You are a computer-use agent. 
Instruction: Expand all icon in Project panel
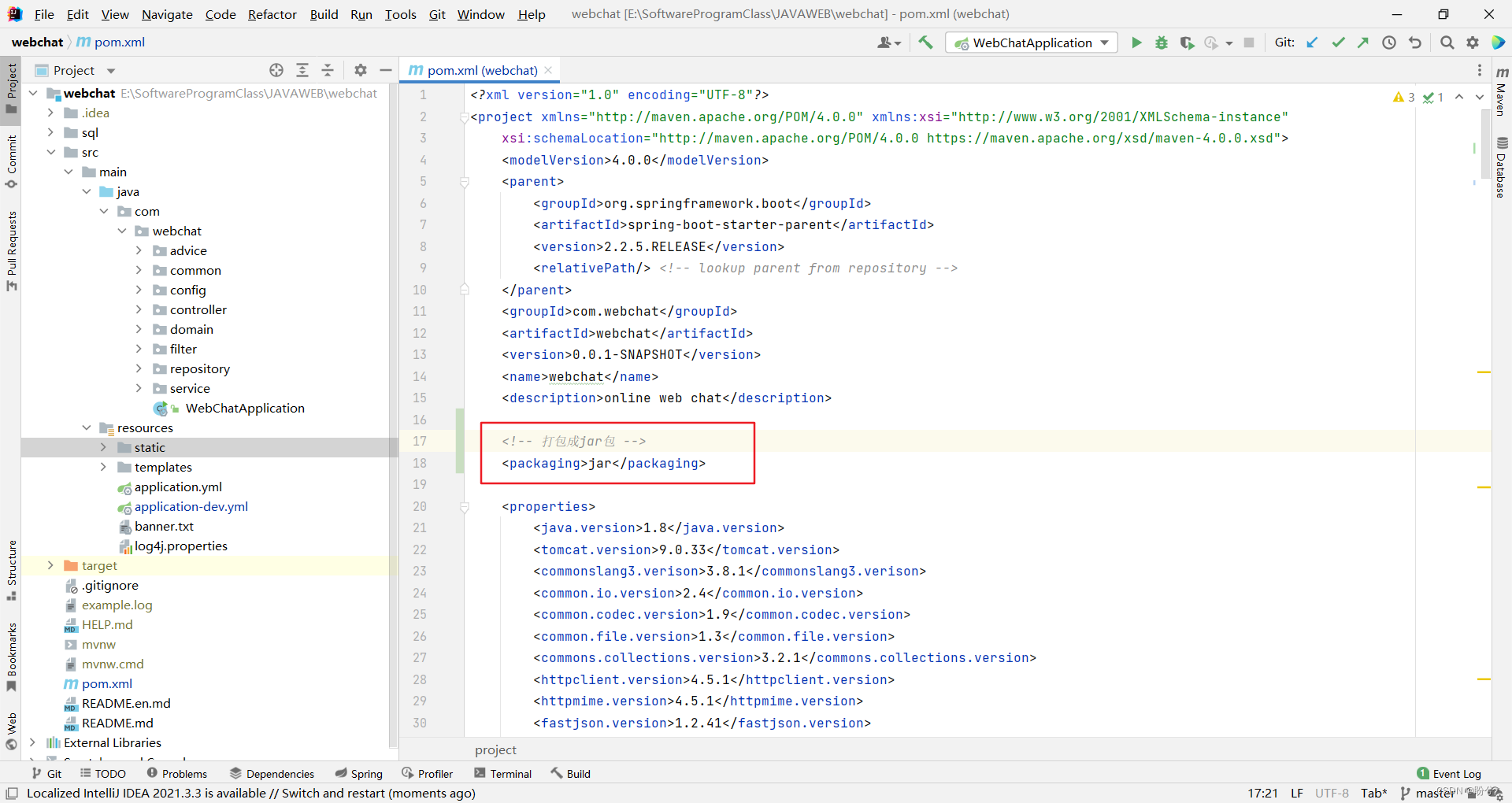302,70
